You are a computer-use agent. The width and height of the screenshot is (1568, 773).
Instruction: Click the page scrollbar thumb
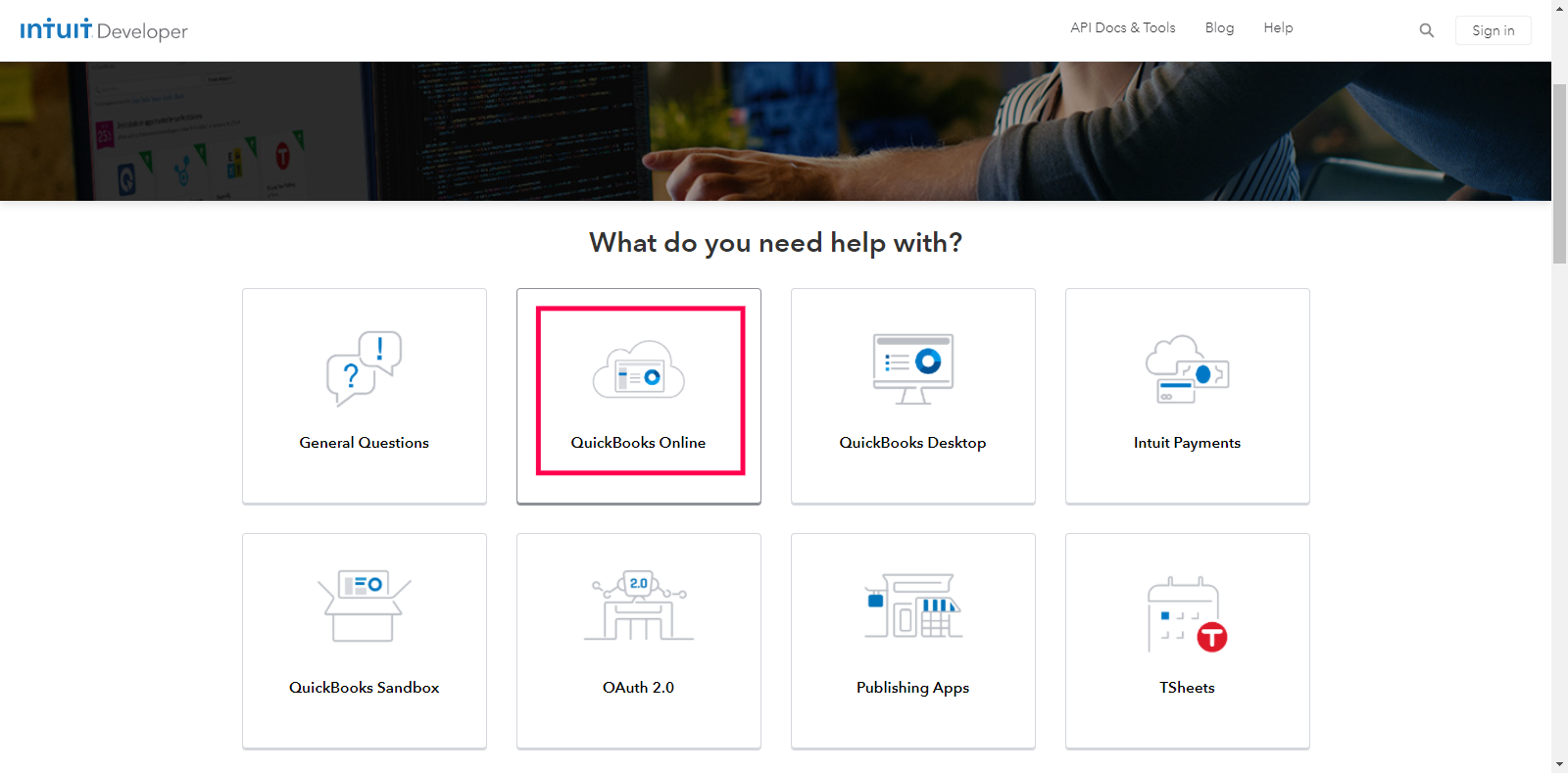click(x=1560, y=173)
